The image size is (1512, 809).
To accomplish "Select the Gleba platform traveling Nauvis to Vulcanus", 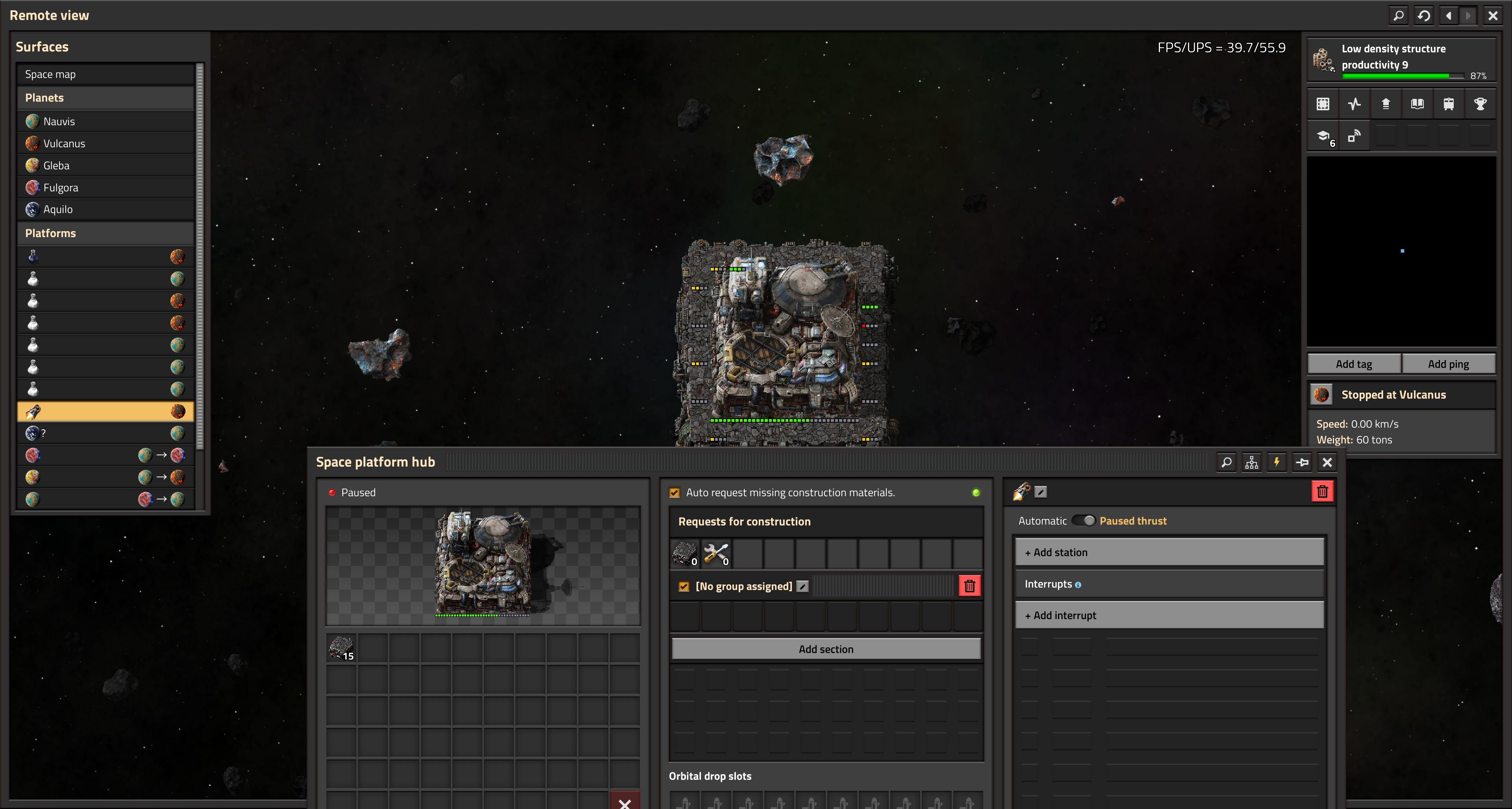I will (106, 477).
